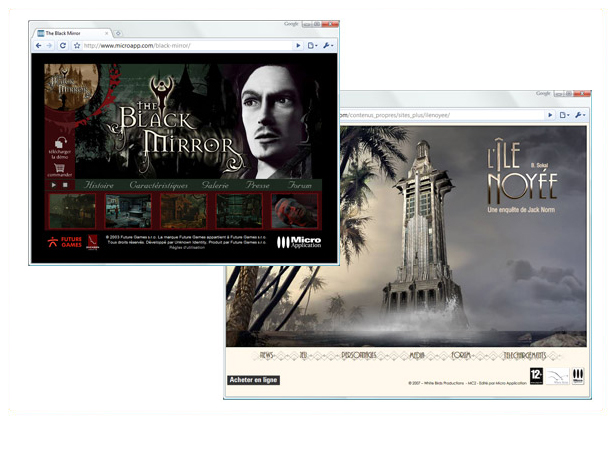The image size is (612, 450).
Task: Open the Règles d'utilisation link
Action: (x=187, y=247)
